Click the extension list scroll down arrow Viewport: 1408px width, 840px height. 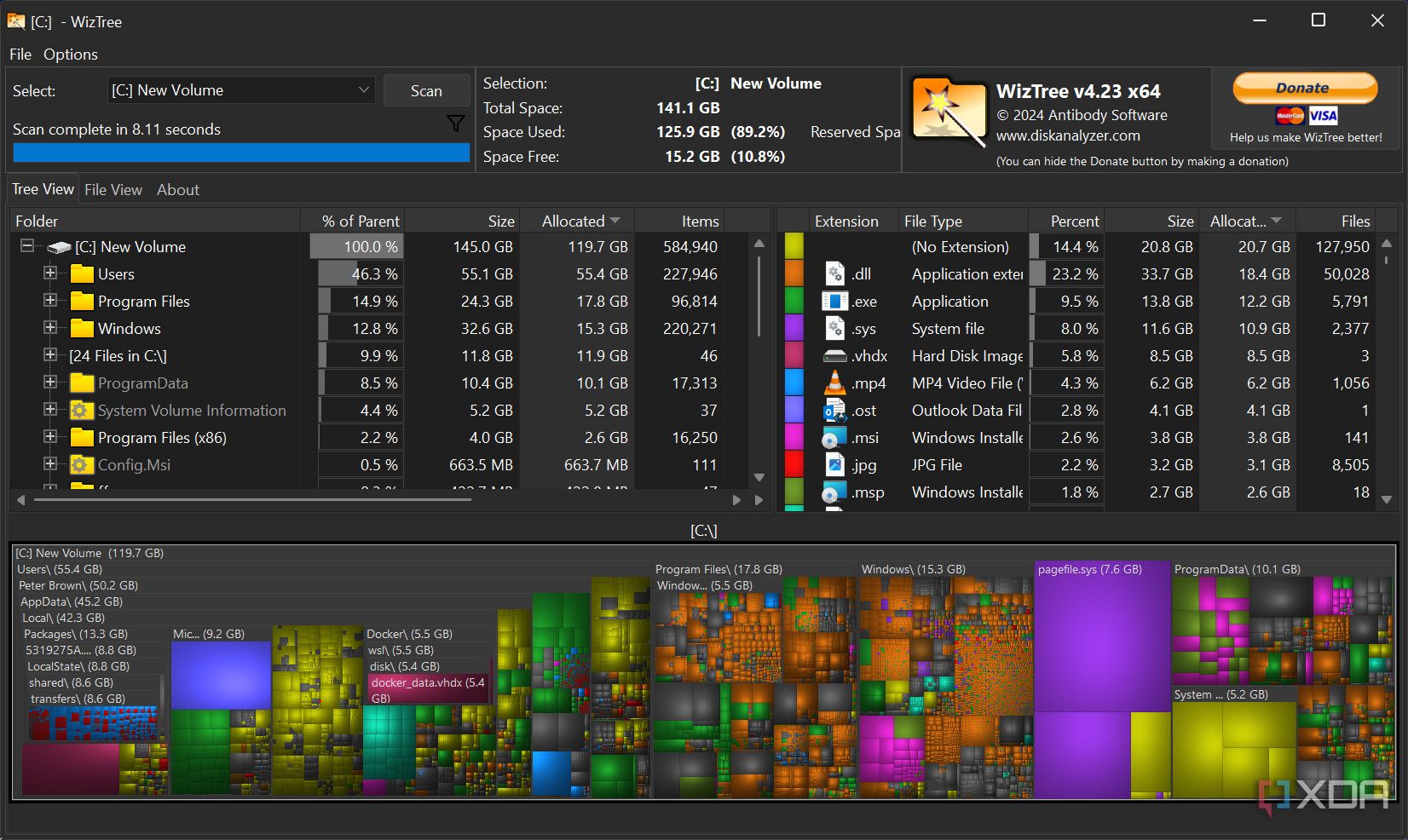pos(1387,500)
